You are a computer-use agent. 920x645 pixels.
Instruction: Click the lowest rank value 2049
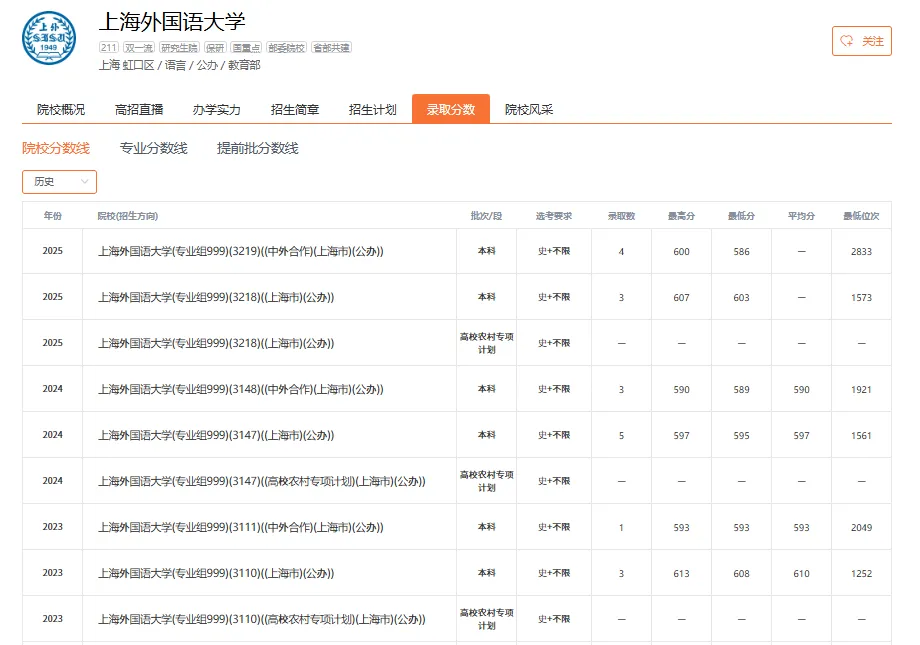tap(861, 528)
